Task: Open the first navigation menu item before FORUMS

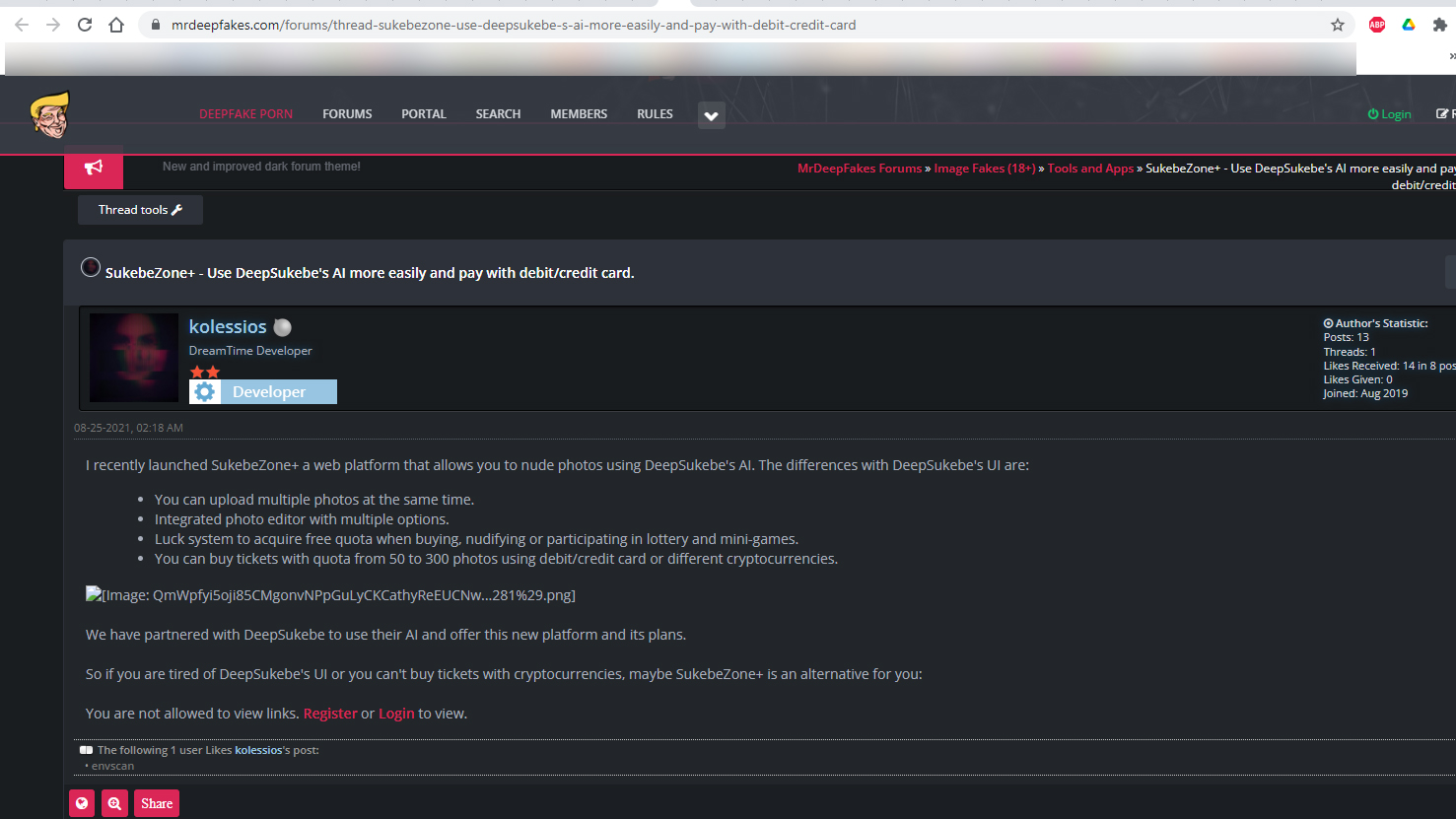Action: pyautogui.click(x=245, y=114)
